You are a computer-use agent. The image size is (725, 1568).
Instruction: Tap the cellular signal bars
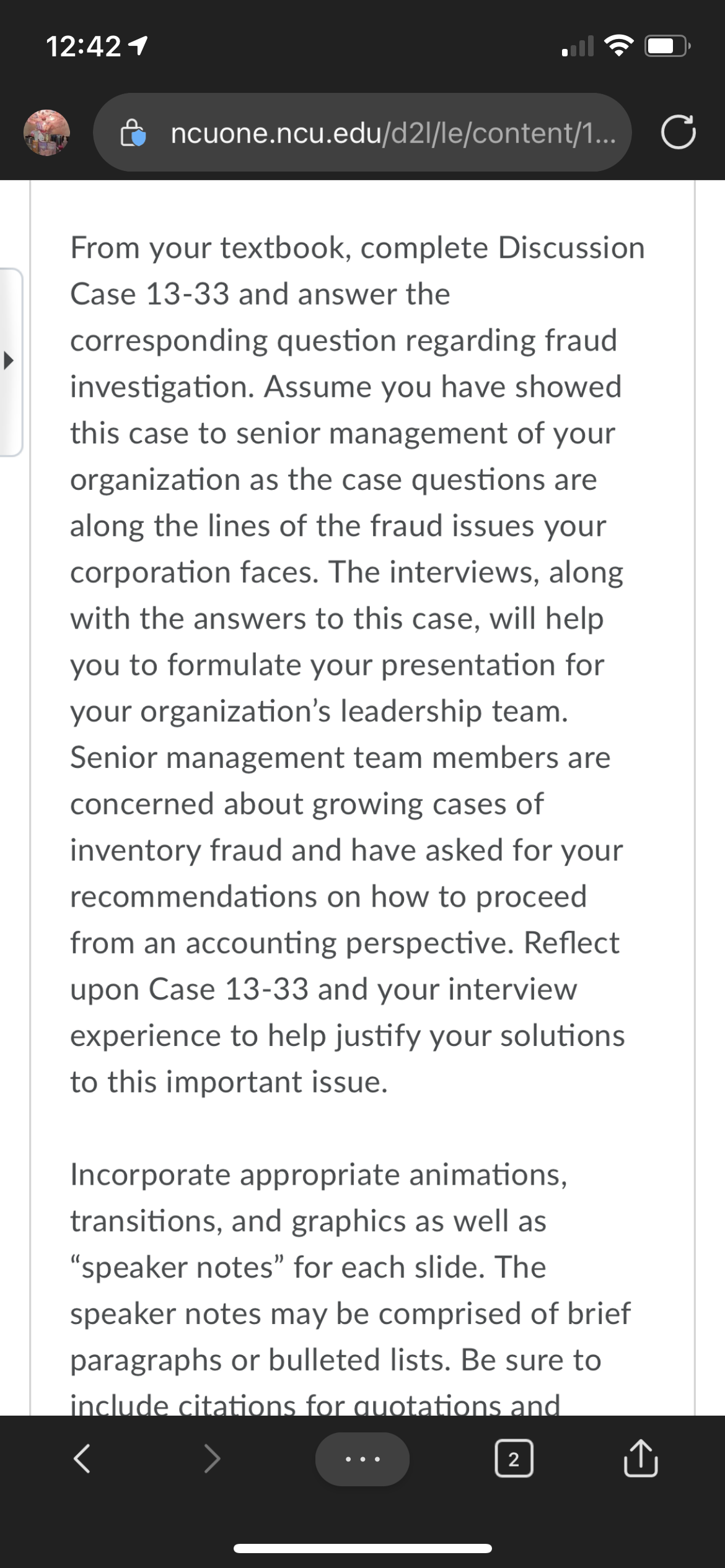[577, 46]
